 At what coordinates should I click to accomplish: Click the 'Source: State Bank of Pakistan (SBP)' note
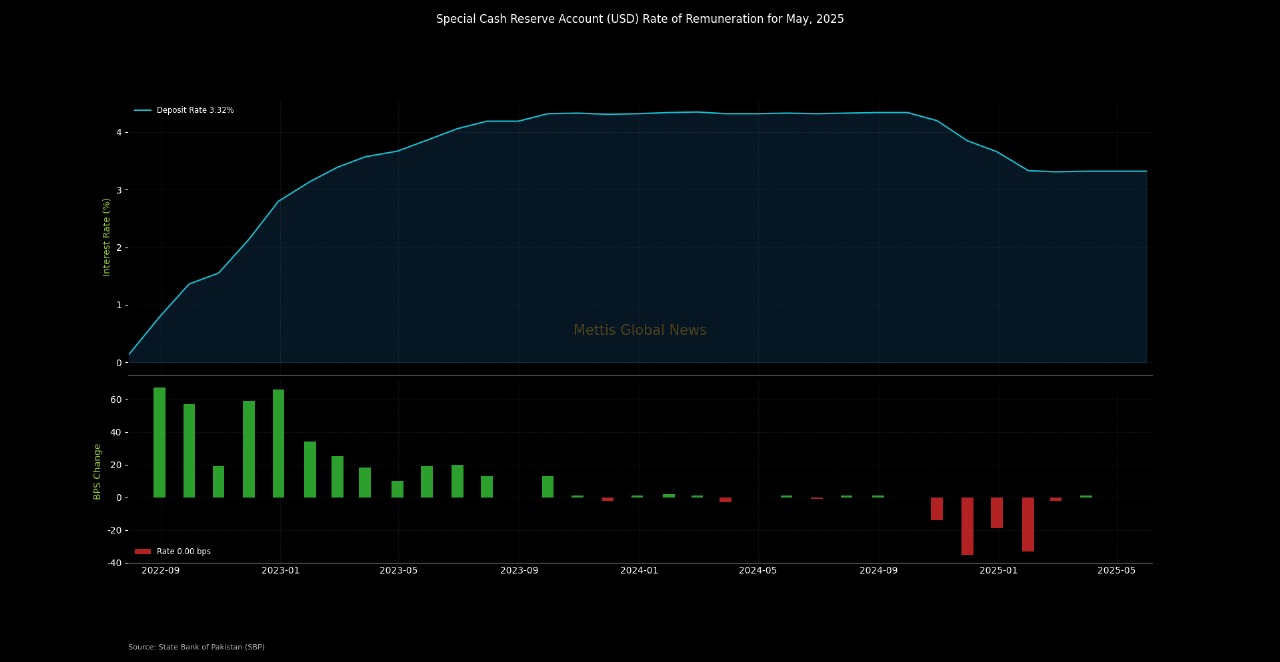point(196,647)
